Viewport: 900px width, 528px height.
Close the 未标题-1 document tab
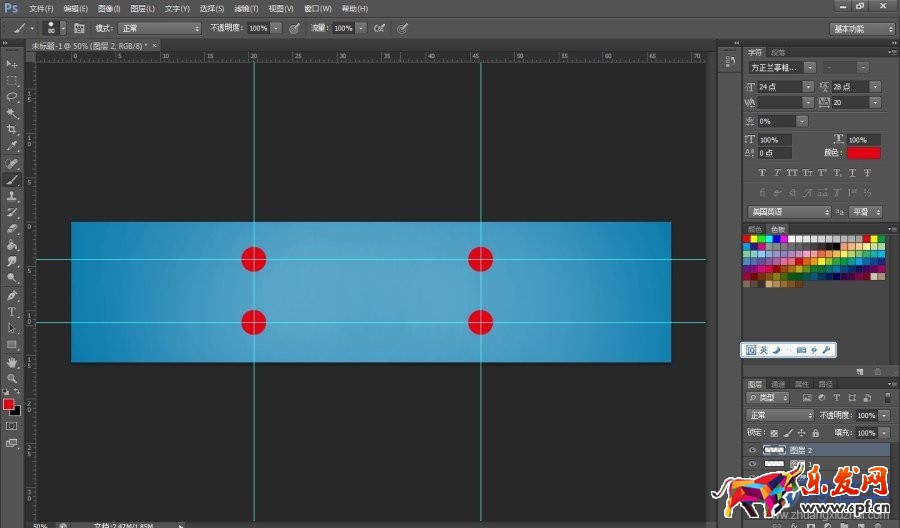pos(154,46)
